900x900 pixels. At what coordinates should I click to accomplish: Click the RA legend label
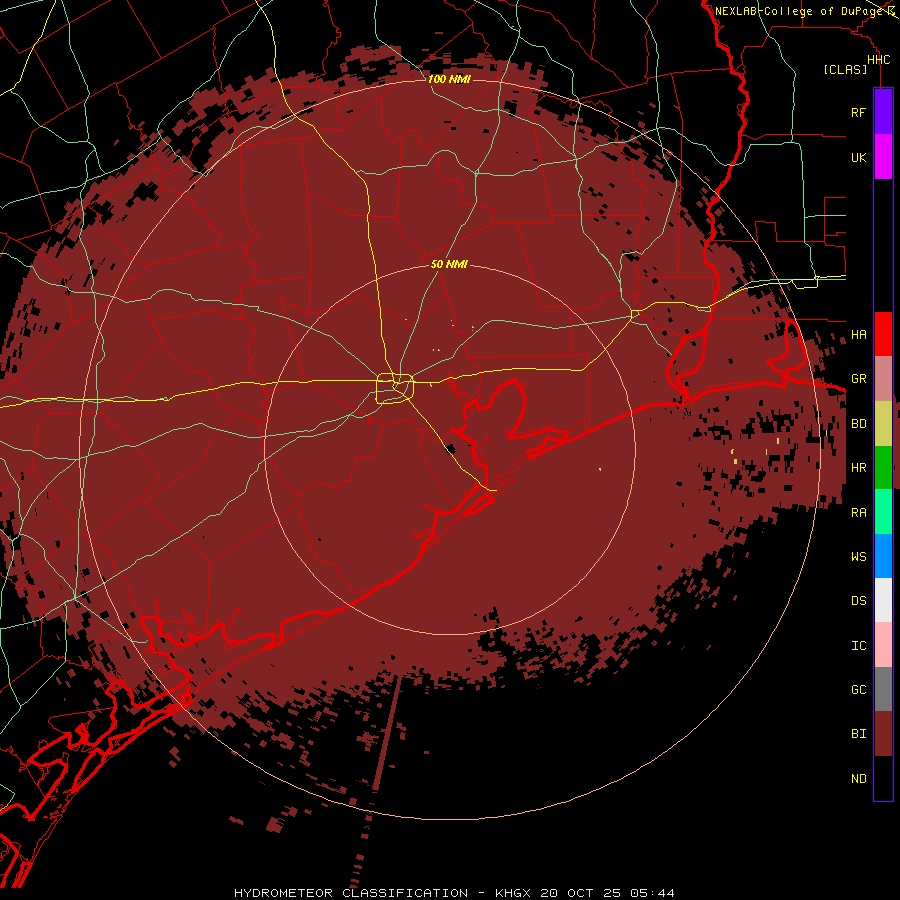click(858, 513)
